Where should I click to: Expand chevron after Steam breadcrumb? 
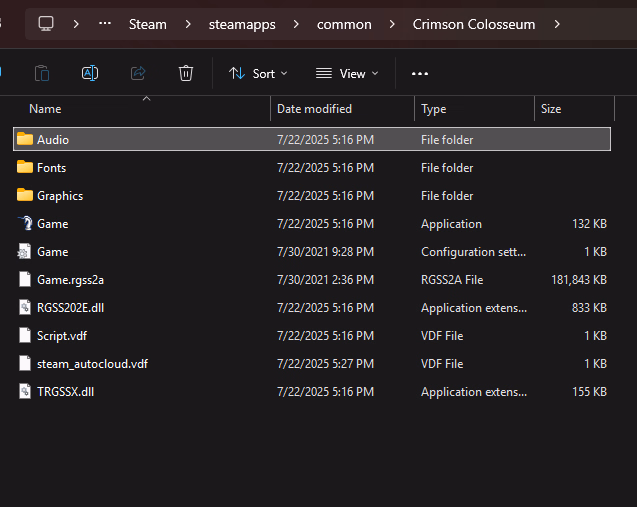click(188, 24)
